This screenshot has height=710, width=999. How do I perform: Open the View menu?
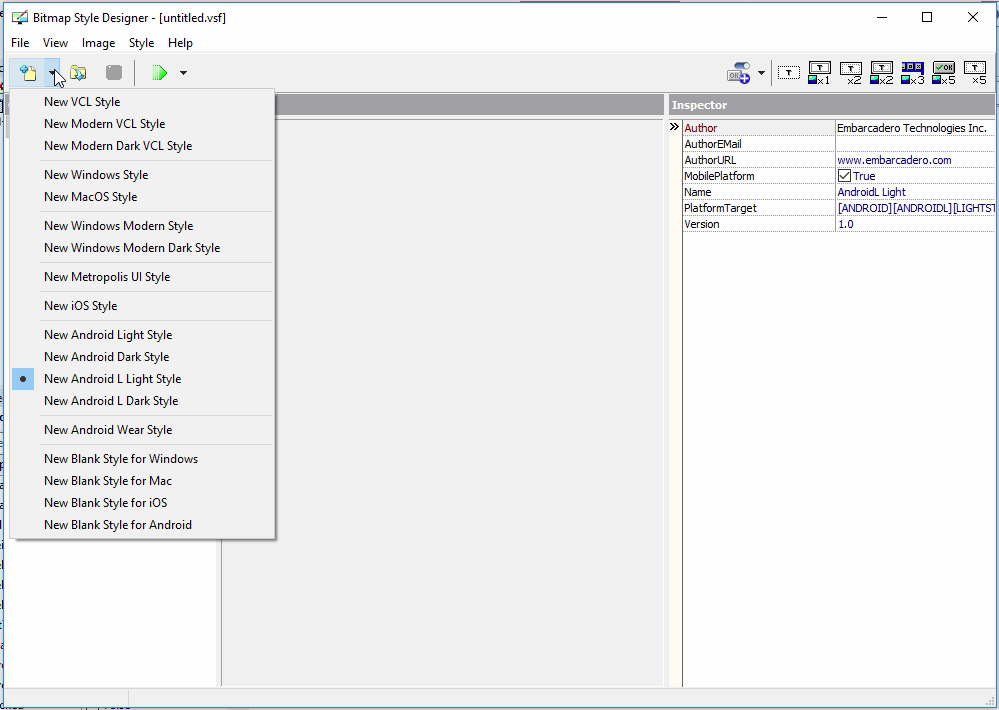pos(55,43)
